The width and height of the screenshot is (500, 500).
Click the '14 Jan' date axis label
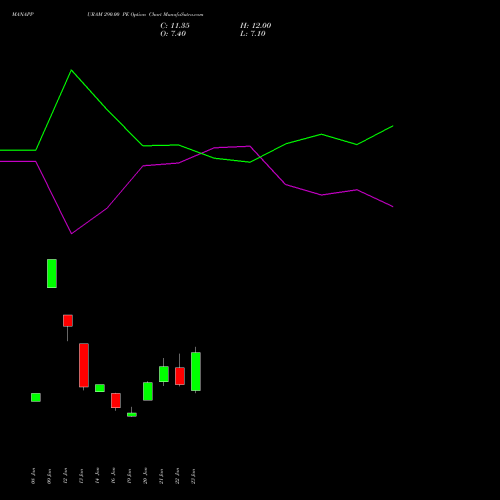pyautogui.click(x=97, y=476)
